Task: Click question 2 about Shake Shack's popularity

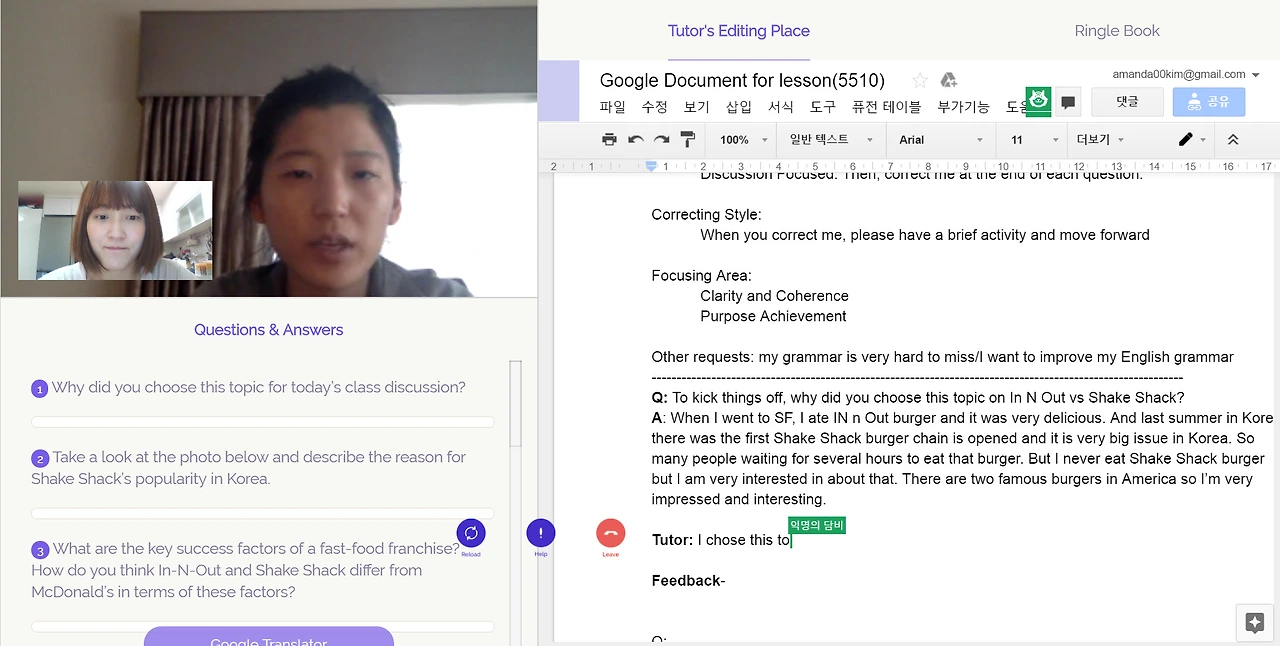Action: (249, 468)
